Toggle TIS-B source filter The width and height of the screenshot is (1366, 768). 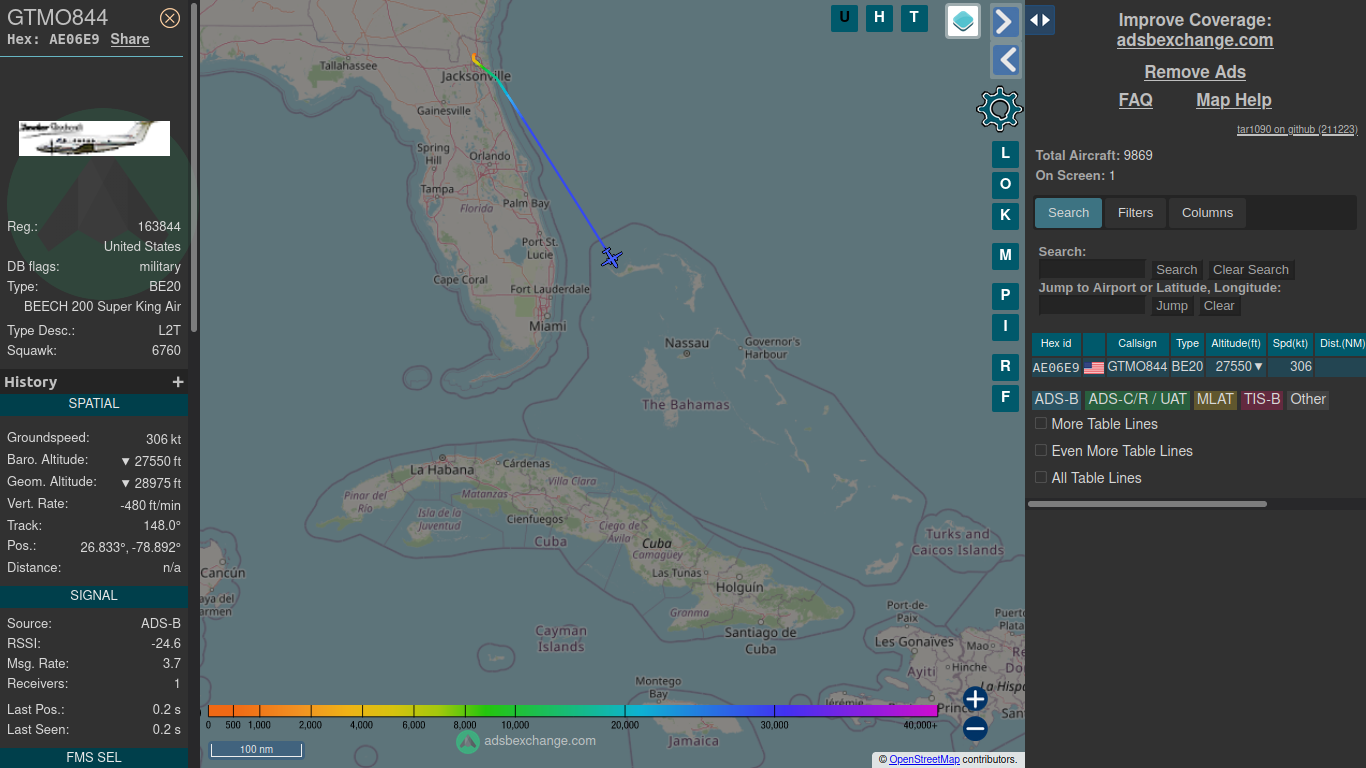tap(1262, 400)
